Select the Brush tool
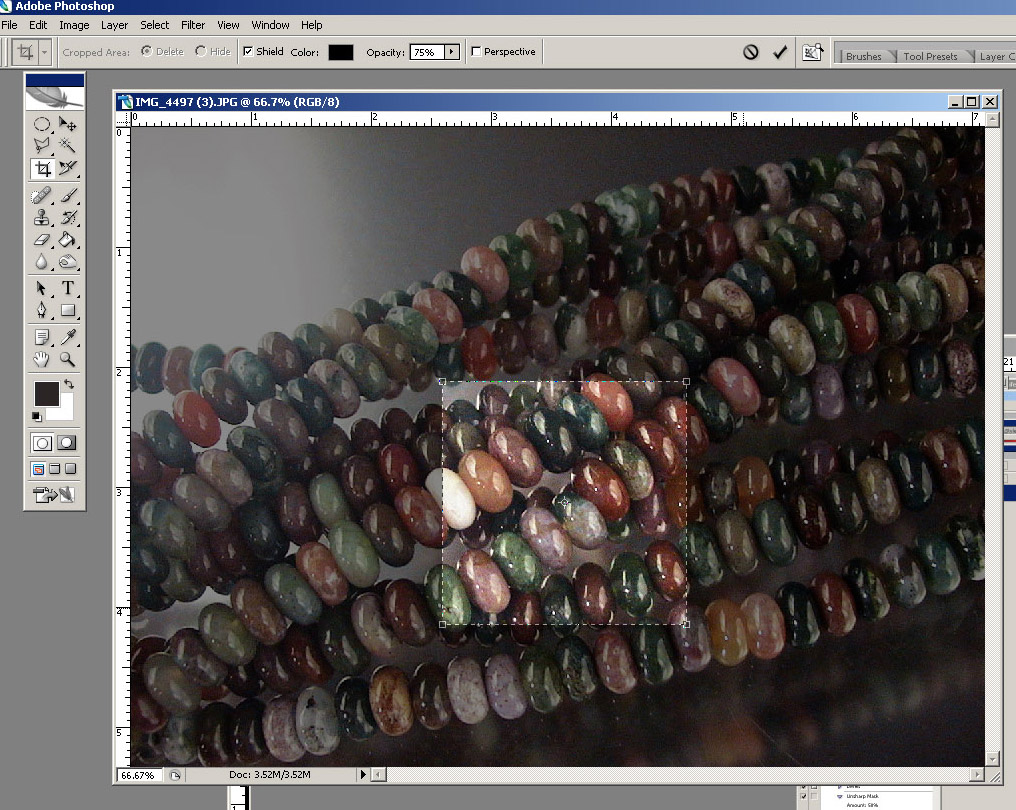 [67, 195]
